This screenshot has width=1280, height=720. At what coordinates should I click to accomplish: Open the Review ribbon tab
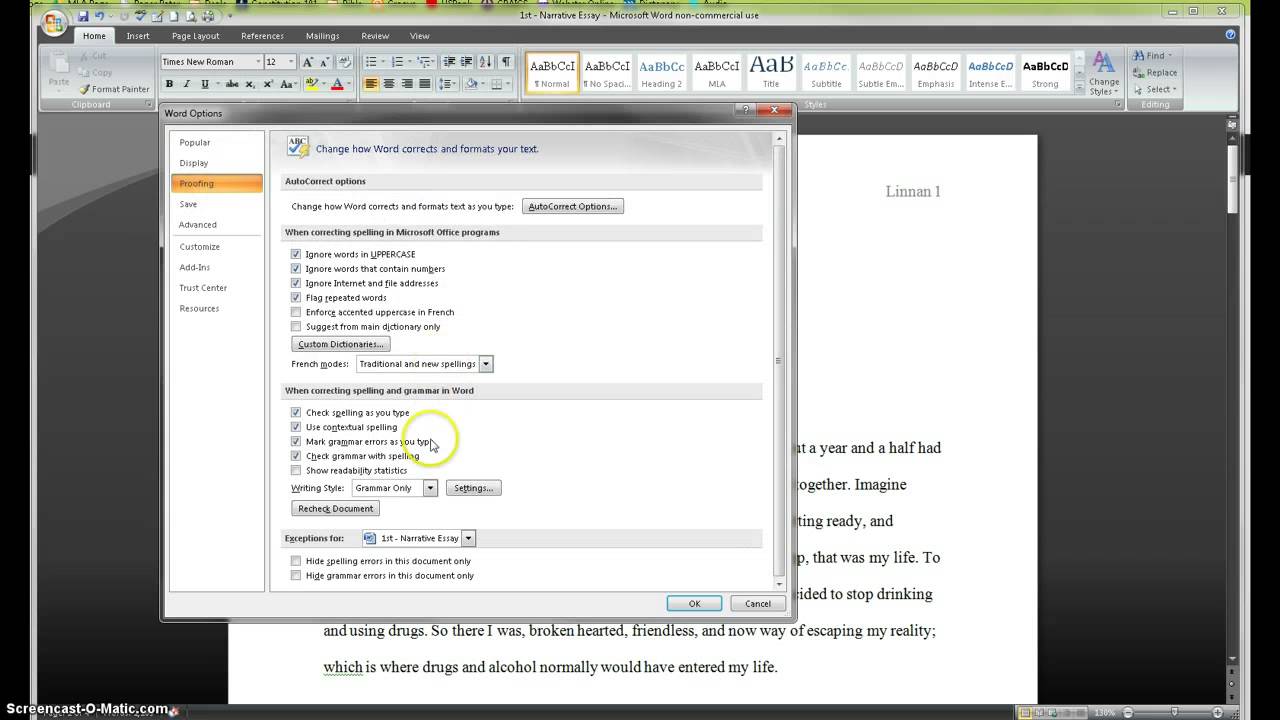pos(375,36)
